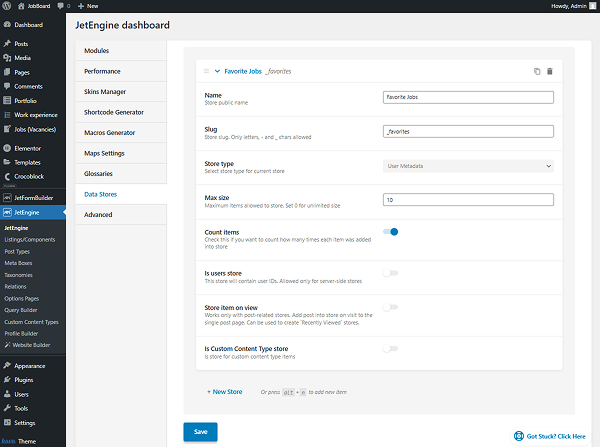Open the Glossaries tab
This screenshot has height=447, width=600.
point(121,173)
